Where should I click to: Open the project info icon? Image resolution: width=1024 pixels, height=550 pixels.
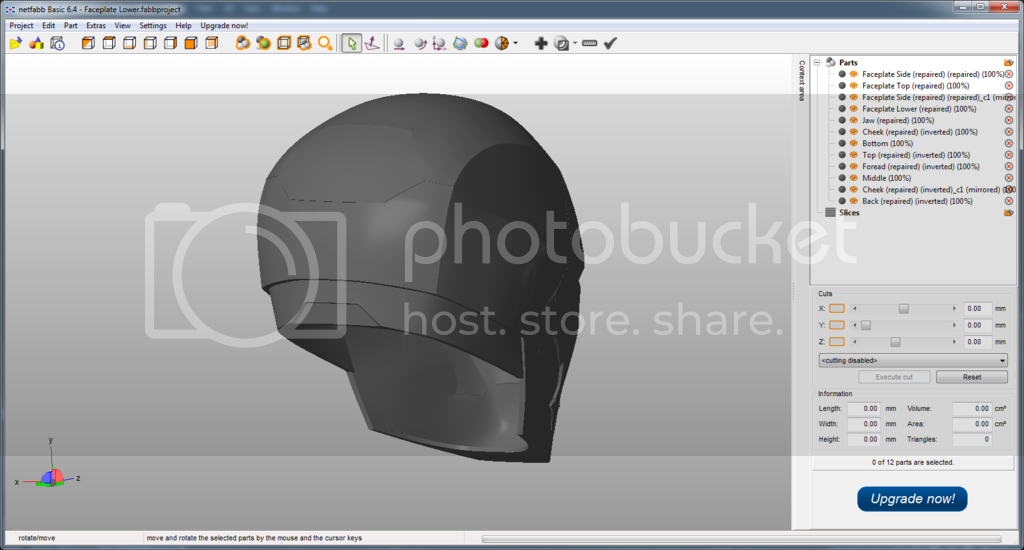pyautogui.click(x=57, y=44)
